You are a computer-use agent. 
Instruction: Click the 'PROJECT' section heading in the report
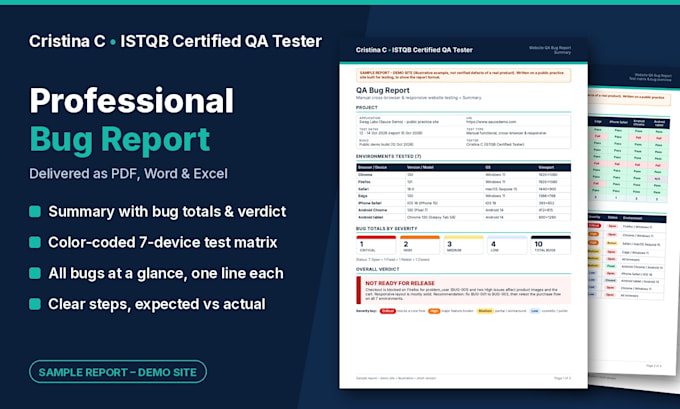(367, 107)
